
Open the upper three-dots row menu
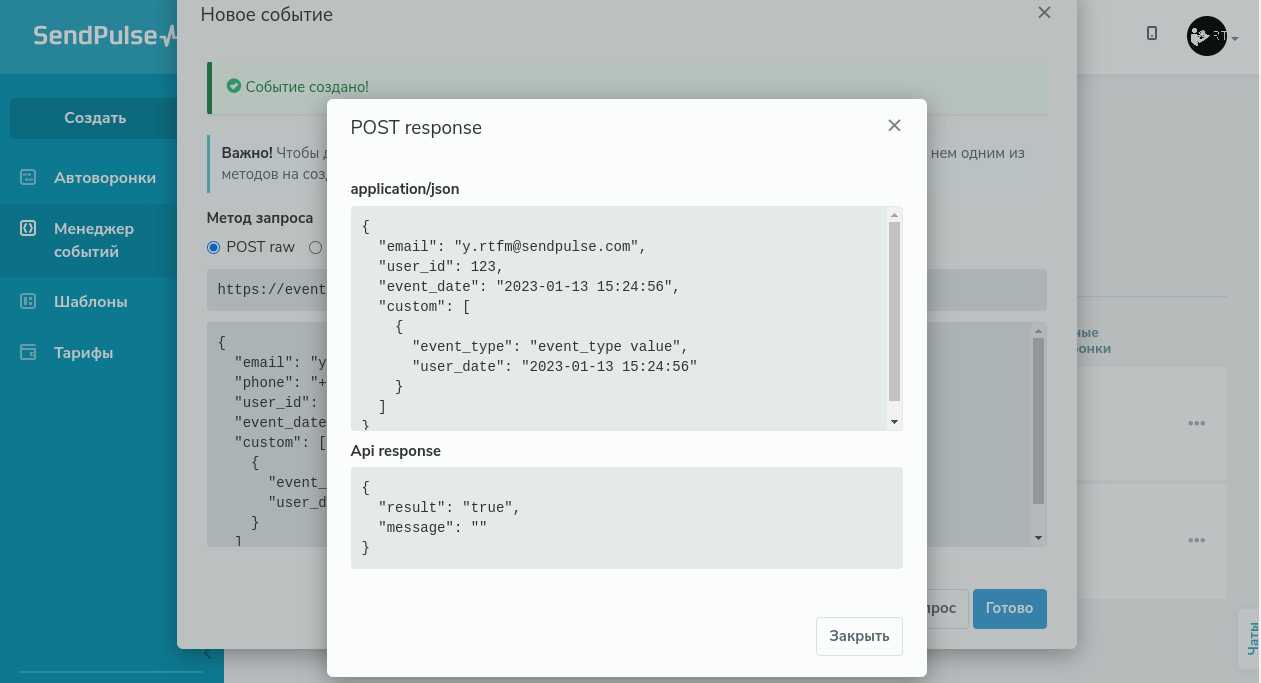coord(1196,423)
